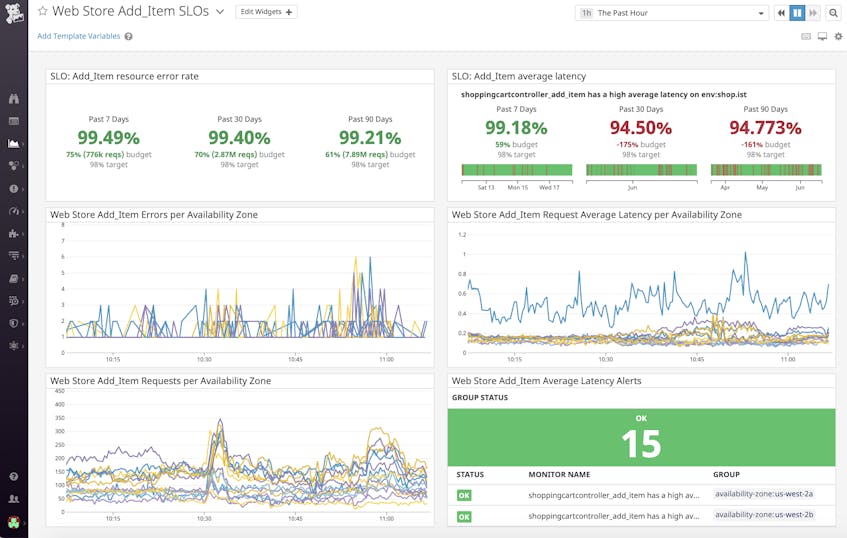This screenshot has width=847, height=538.
Task: Click the Requests per Availability Zone widget title
Action: click(160, 381)
